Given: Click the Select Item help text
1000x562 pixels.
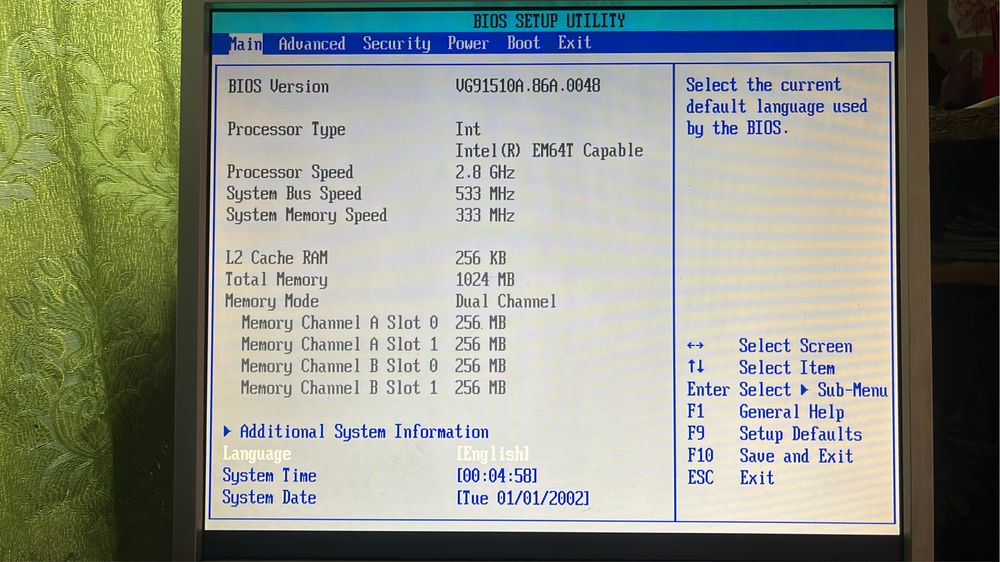Looking at the screenshot, I should pos(787,368).
